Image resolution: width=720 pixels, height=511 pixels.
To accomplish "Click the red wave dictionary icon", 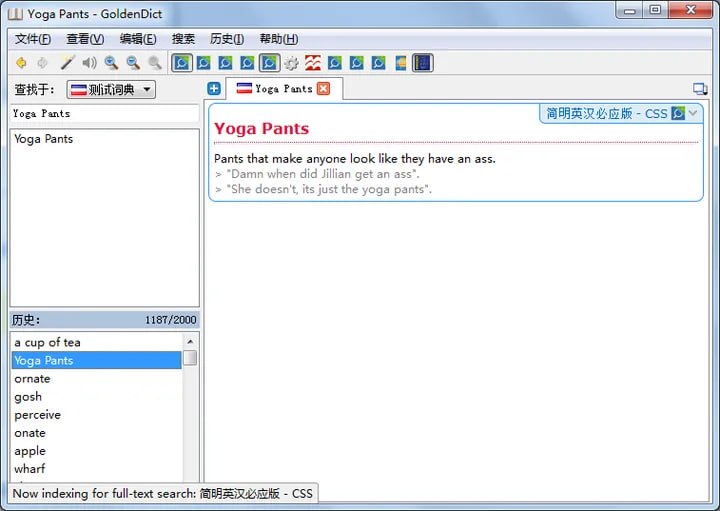I will (x=313, y=63).
